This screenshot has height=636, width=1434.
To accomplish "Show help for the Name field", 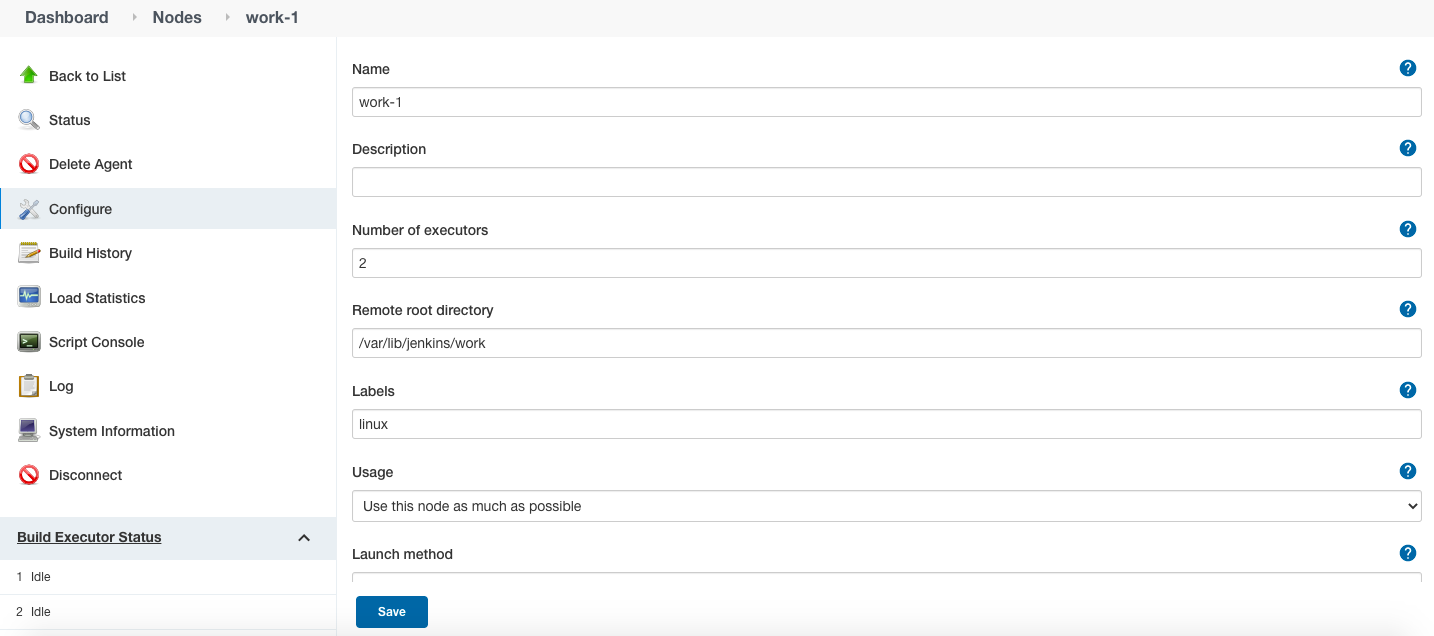I will click(1408, 68).
